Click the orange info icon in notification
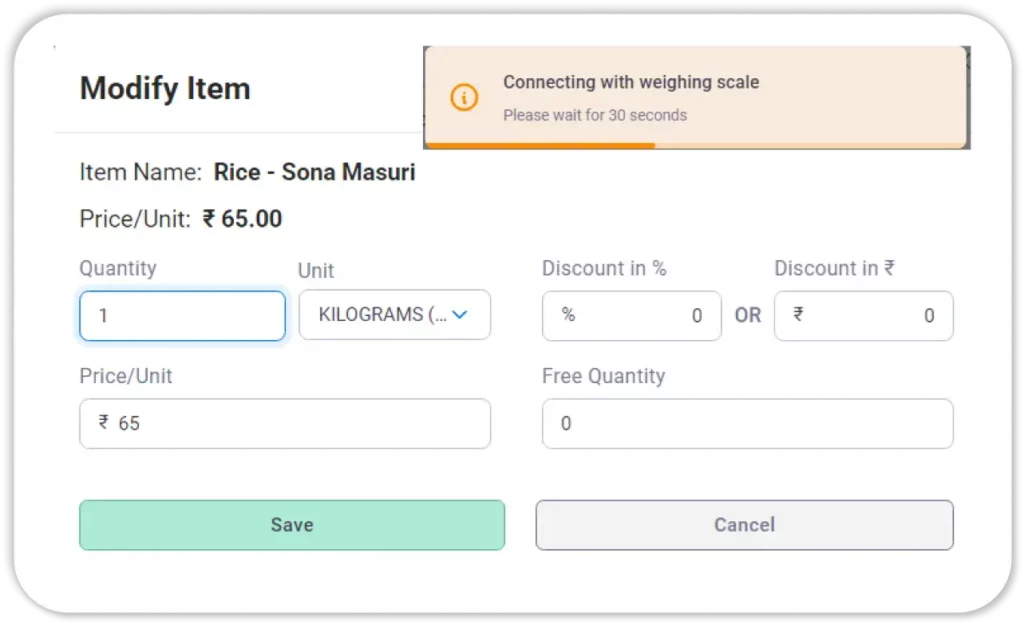 [464, 97]
